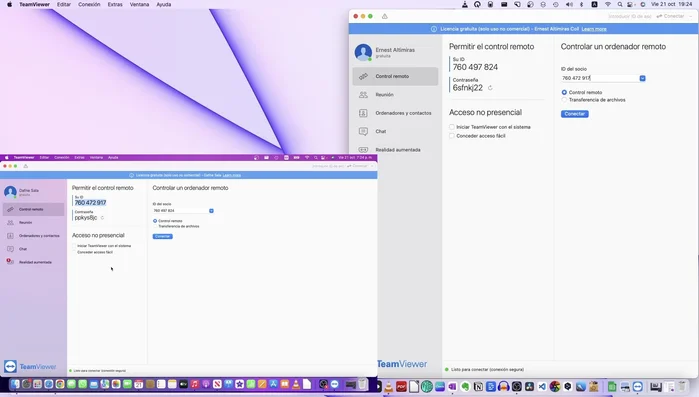Image resolution: width=699 pixels, height=397 pixels.
Task: Open the Apple menu
Action: pos(9,4)
